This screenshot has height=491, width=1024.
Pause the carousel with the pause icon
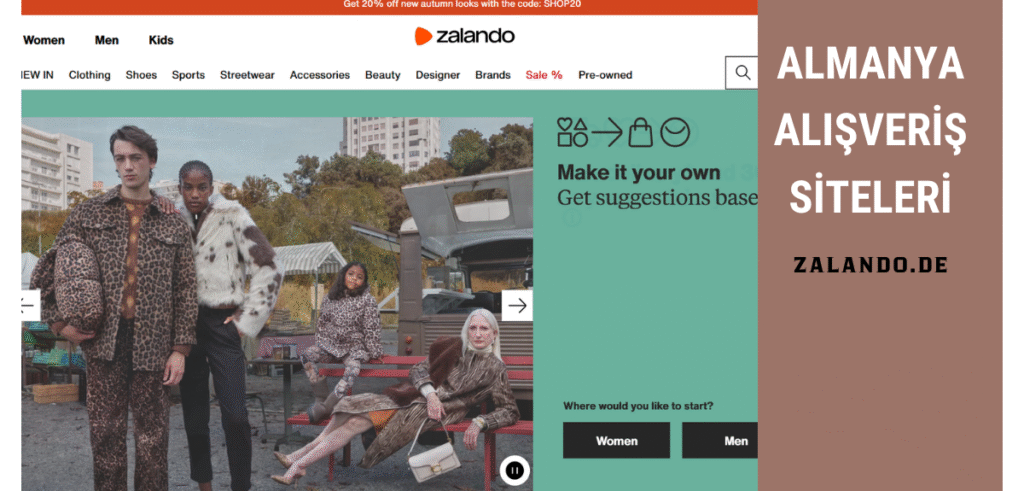pyautogui.click(x=515, y=470)
